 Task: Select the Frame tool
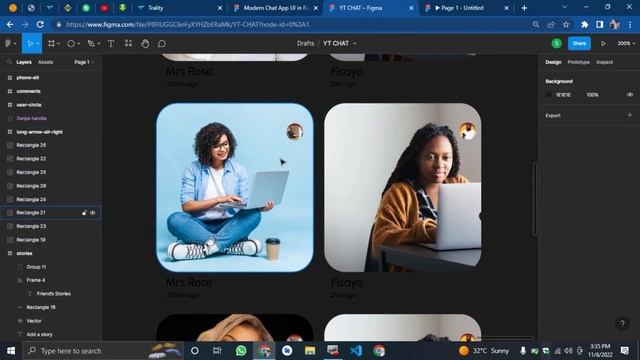click(x=51, y=43)
